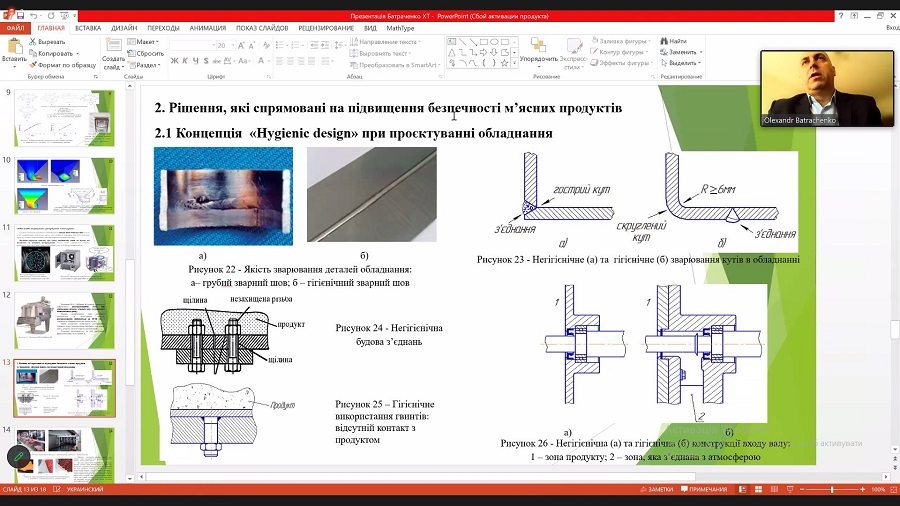Clear all formatting eraser icon
Viewport: 900px width, 506px height.
click(x=266, y=45)
